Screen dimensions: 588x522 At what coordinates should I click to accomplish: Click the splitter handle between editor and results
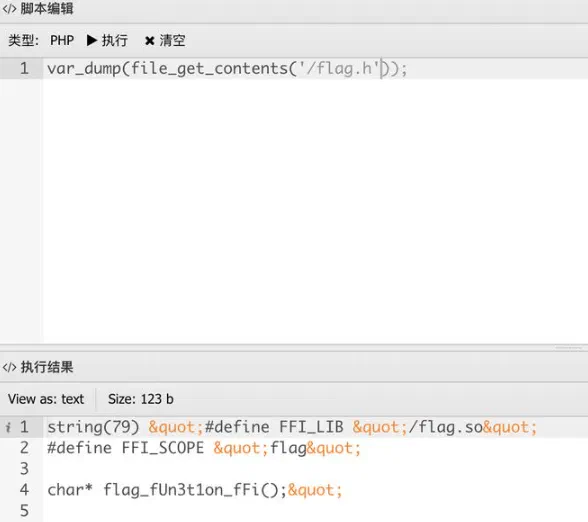click(x=569, y=348)
